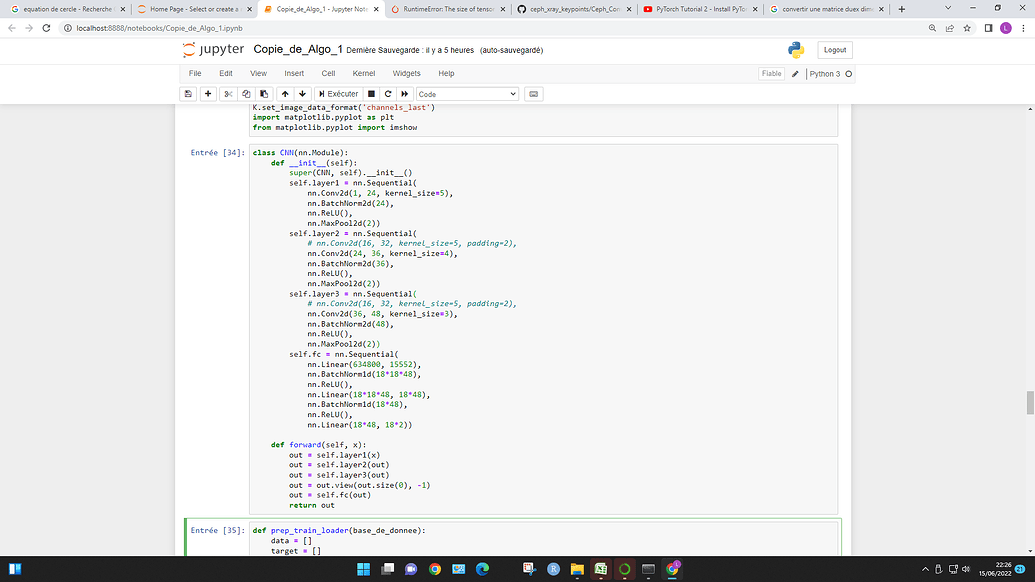The width and height of the screenshot is (1035, 582).
Task: Copy selected cells using the toolbar icon
Action: tap(245, 94)
